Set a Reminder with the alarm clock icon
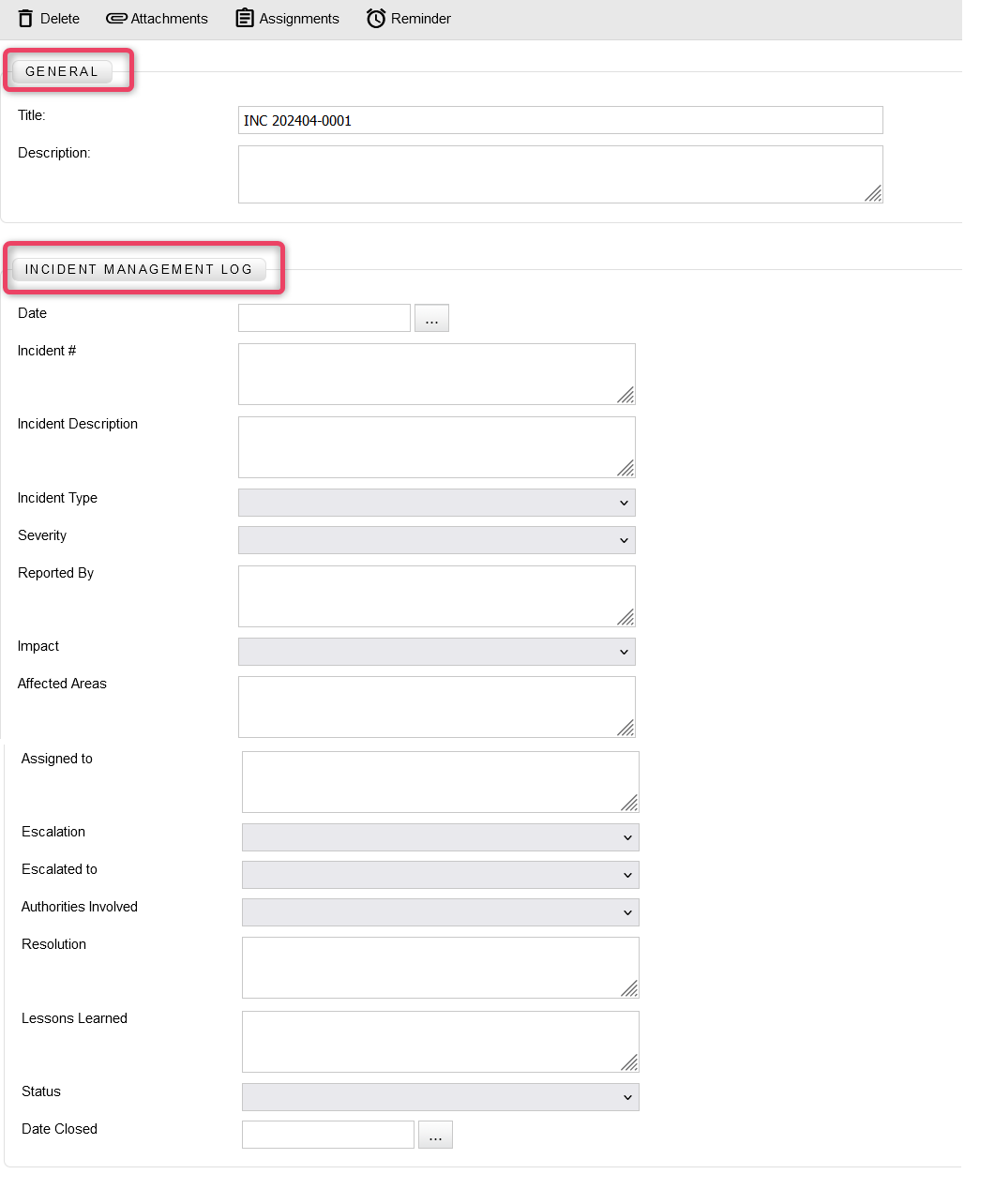The width and height of the screenshot is (995, 1204). point(376,19)
